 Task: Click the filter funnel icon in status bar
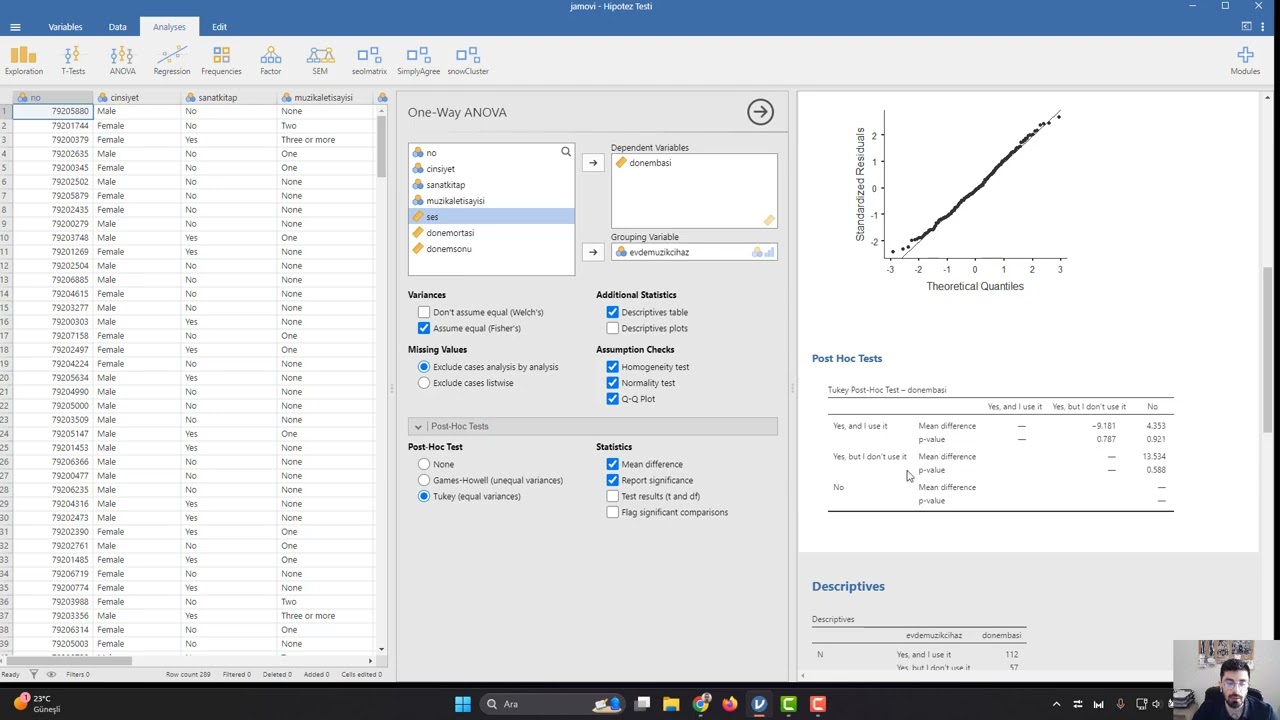coord(33,674)
